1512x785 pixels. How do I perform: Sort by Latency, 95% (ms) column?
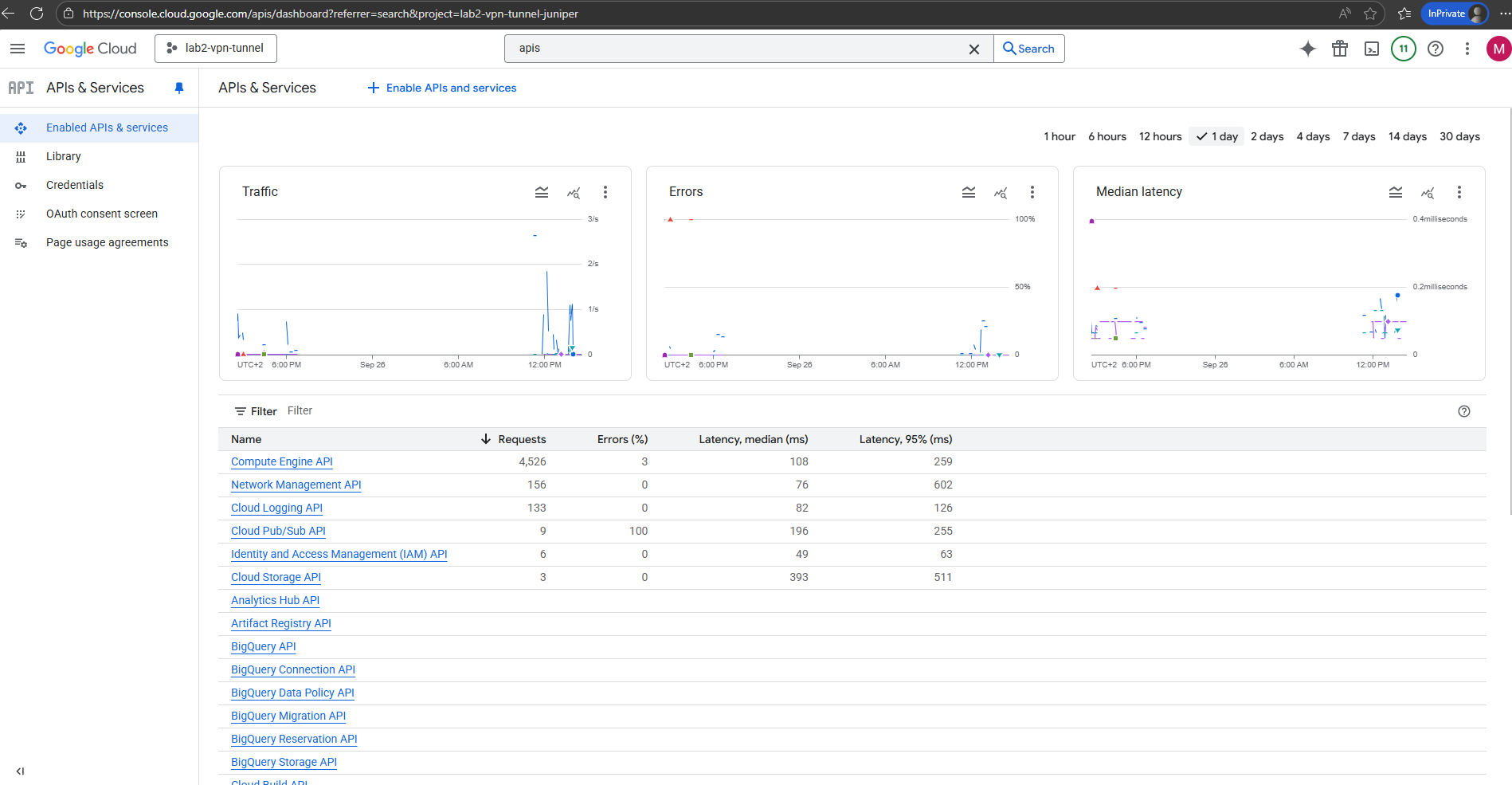pyautogui.click(x=906, y=439)
